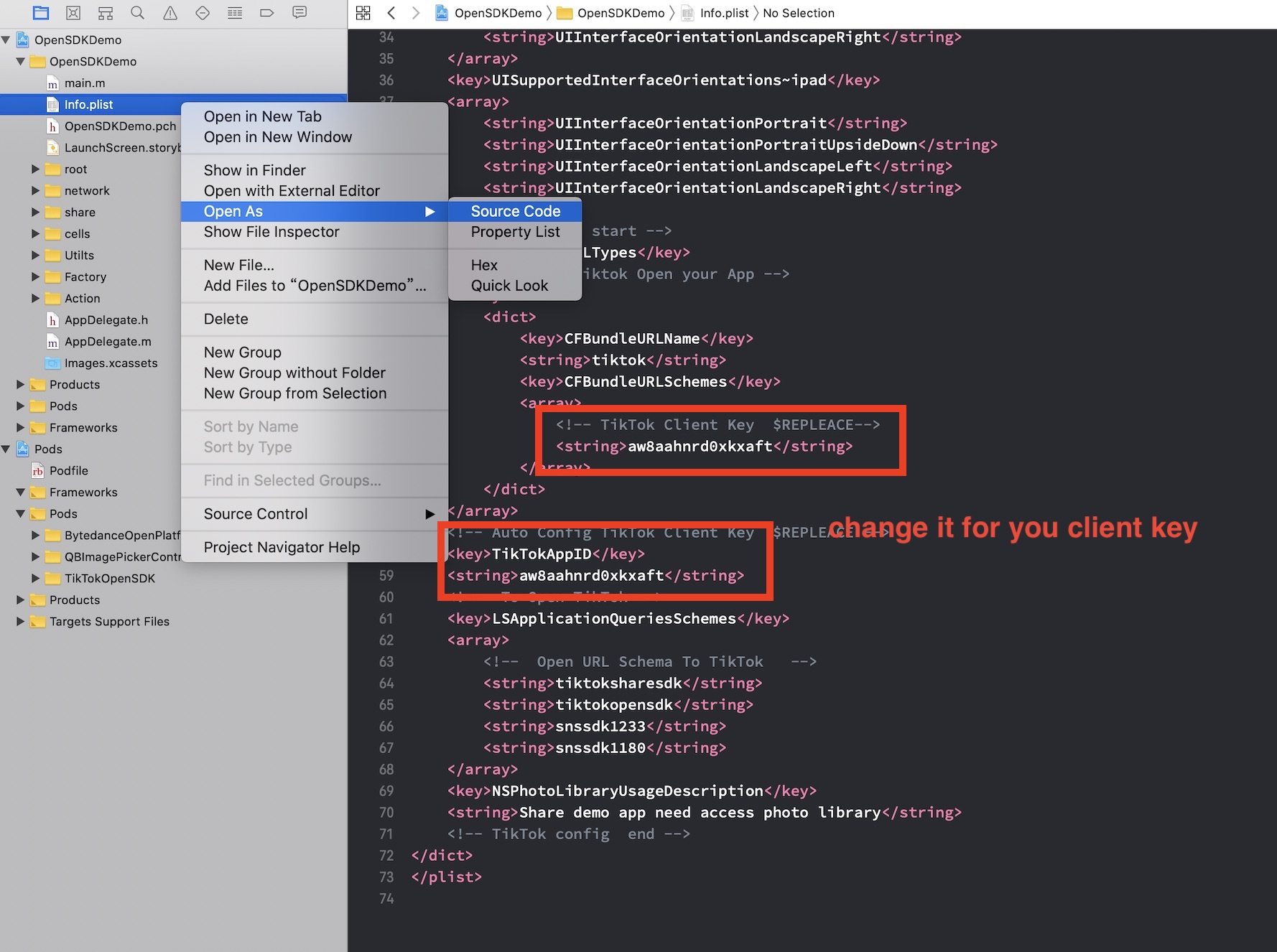Choose Delete from the context menu
Viewport: 1277px width, 952px height.
[226, 319]
